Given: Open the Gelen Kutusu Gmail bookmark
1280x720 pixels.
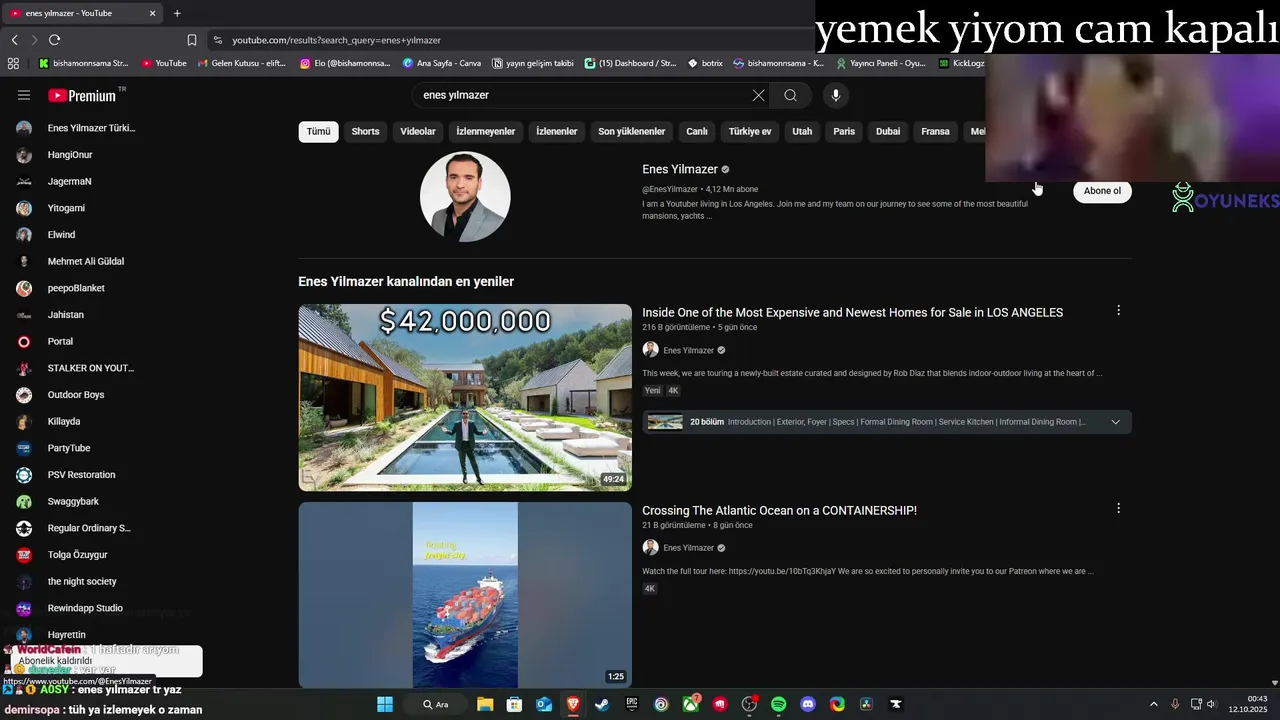Looking at the screenshot, I should [x=241, y=63].
